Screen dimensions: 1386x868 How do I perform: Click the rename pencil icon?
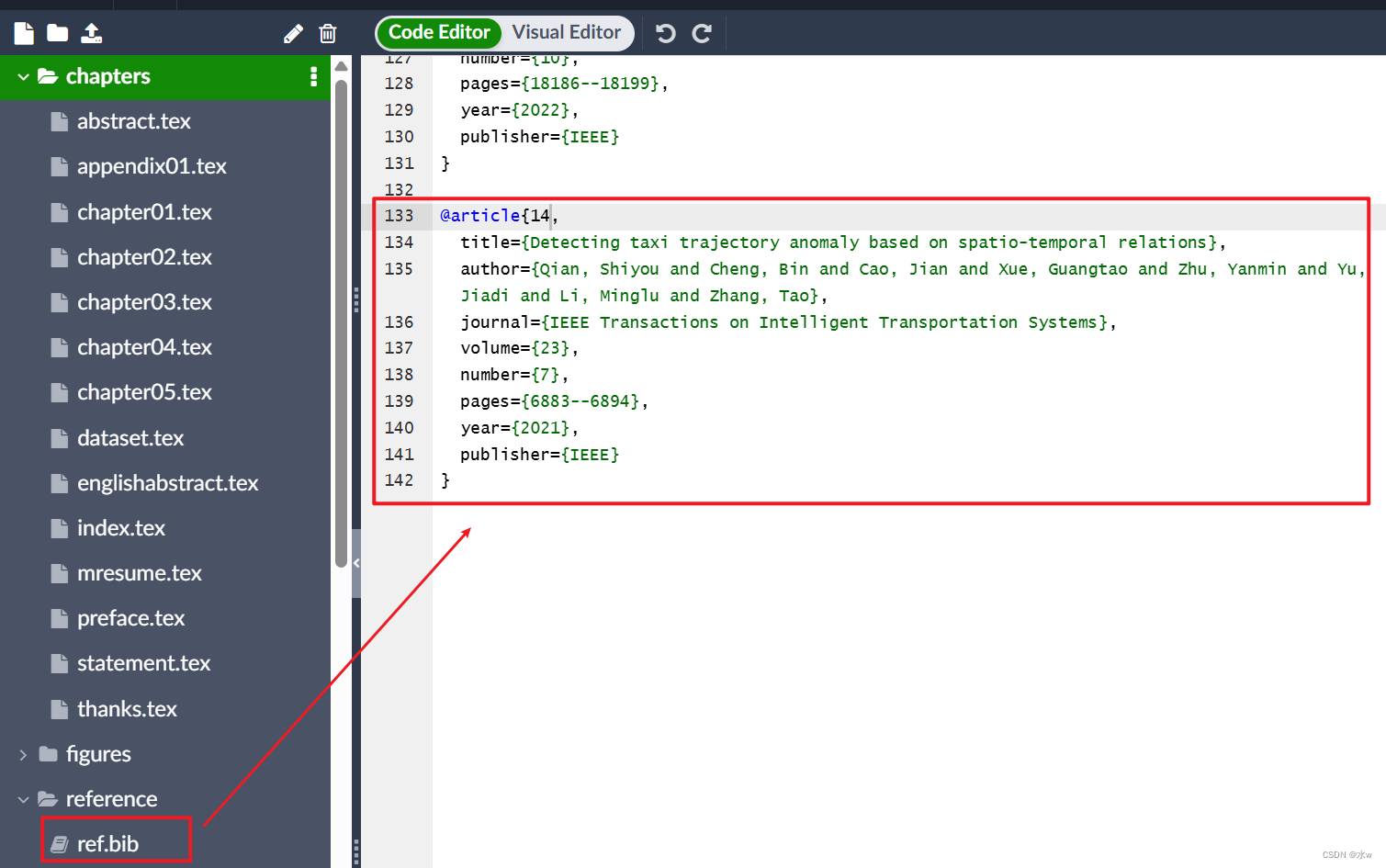pyautogui.click(x=293, y=34)
